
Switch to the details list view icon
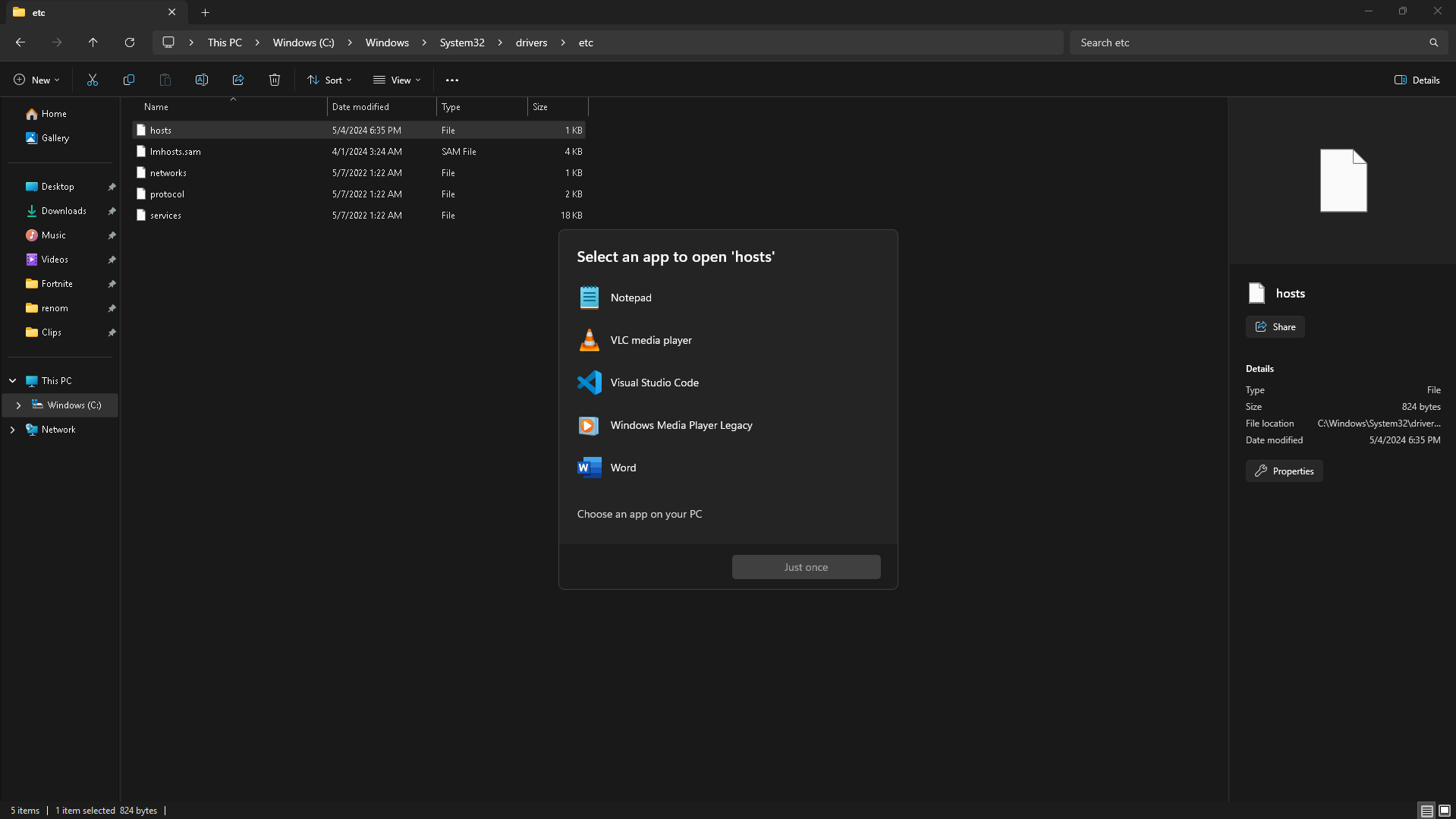1427,811
